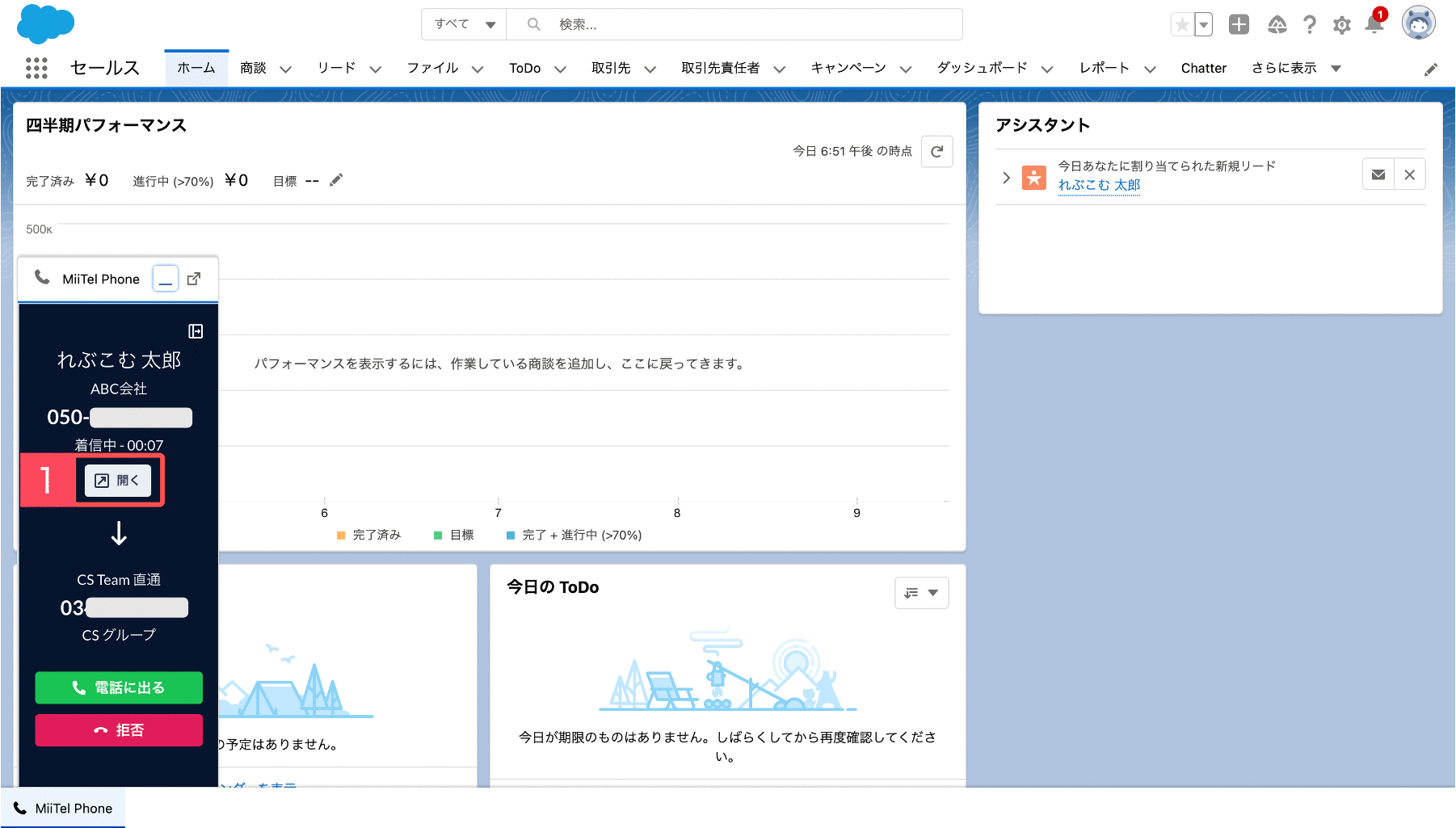Open the help question mark icon
The image size is (1456, 828).
point(1310,25)
